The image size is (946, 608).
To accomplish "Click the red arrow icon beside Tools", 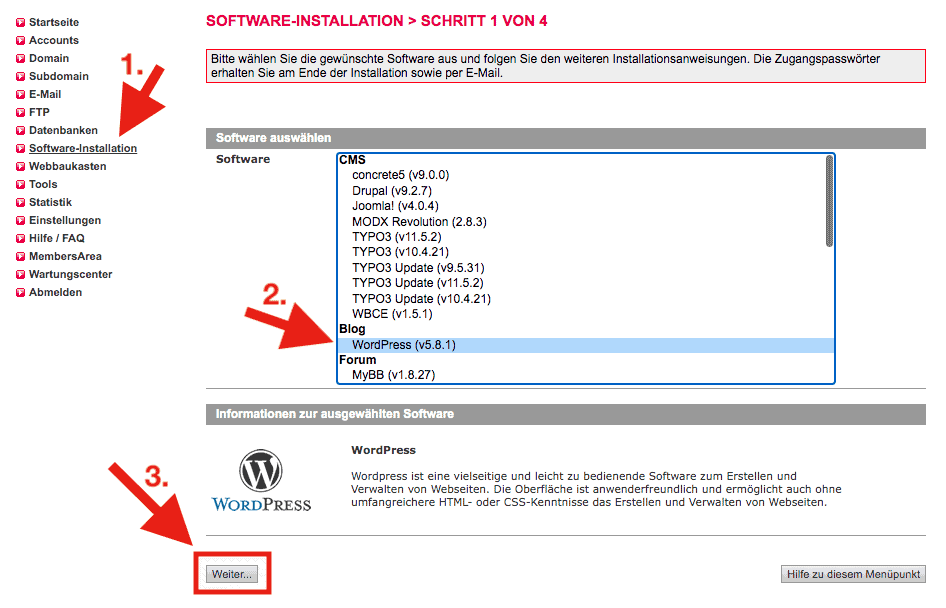I will coord(21,185).
